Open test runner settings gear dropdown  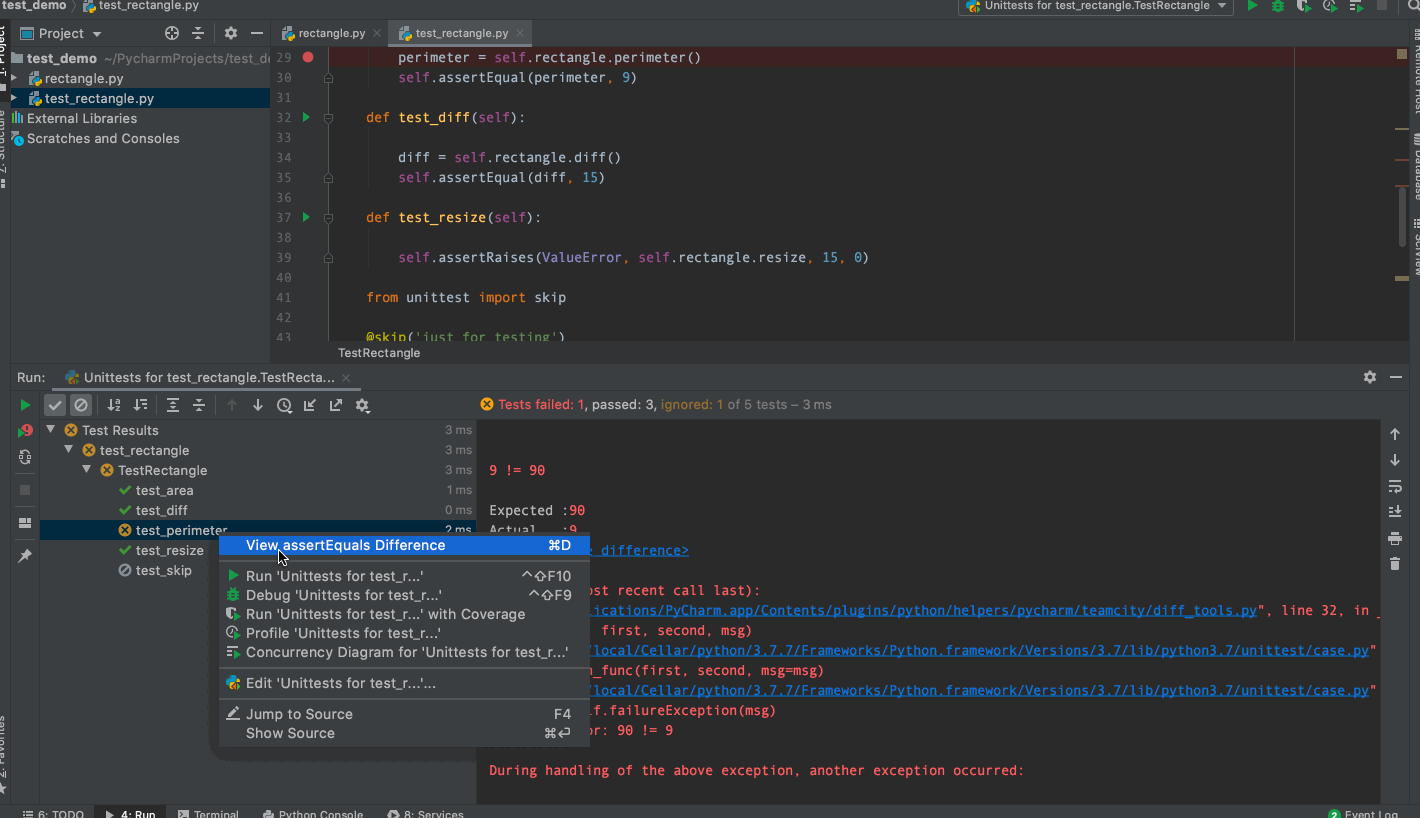tap(363, 405)
